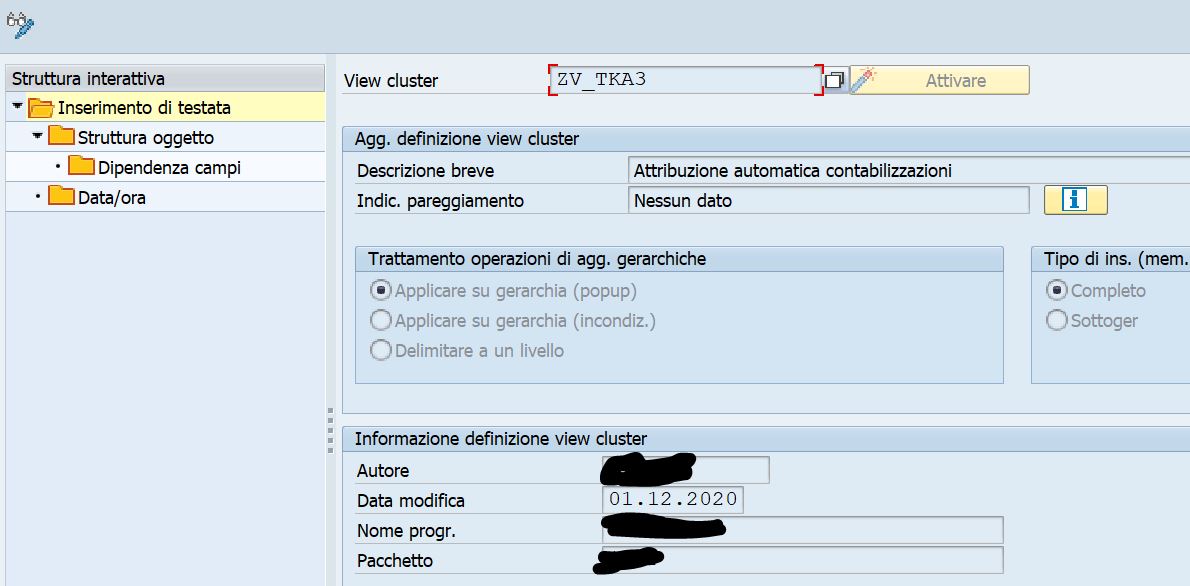Click the Data modifica date field
The height and width of the screenshot is (586, 1190).
(x=674, y=500)
